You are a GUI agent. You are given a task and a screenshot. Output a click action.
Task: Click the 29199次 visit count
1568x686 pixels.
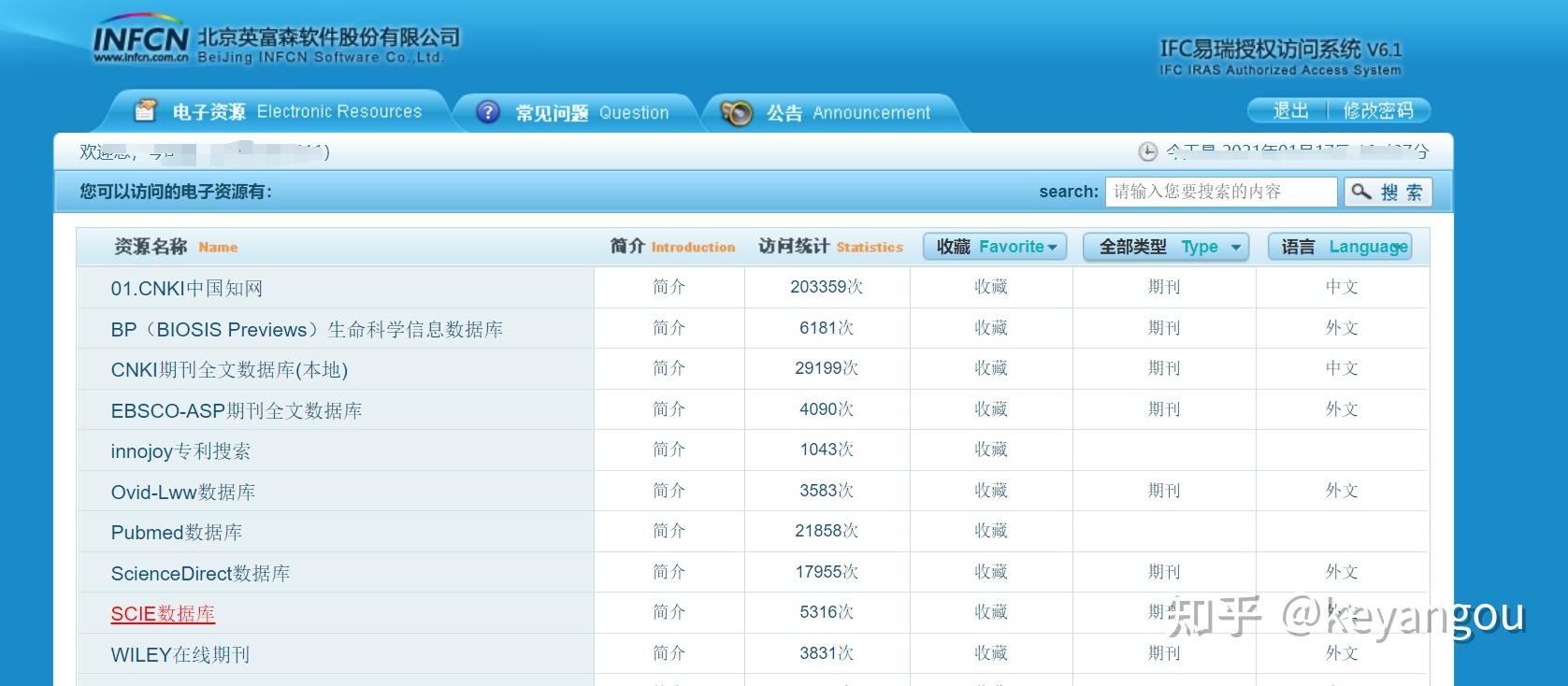coord(827,368)
